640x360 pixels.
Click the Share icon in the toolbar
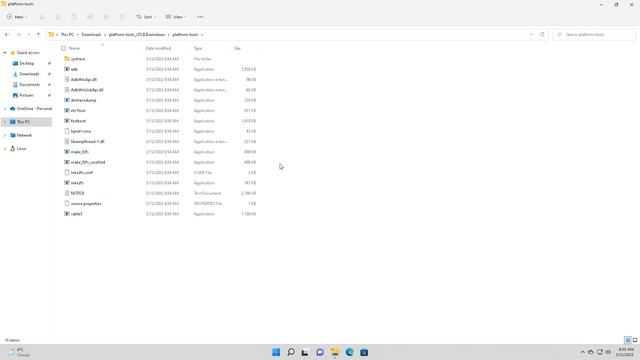pos(106,17)
